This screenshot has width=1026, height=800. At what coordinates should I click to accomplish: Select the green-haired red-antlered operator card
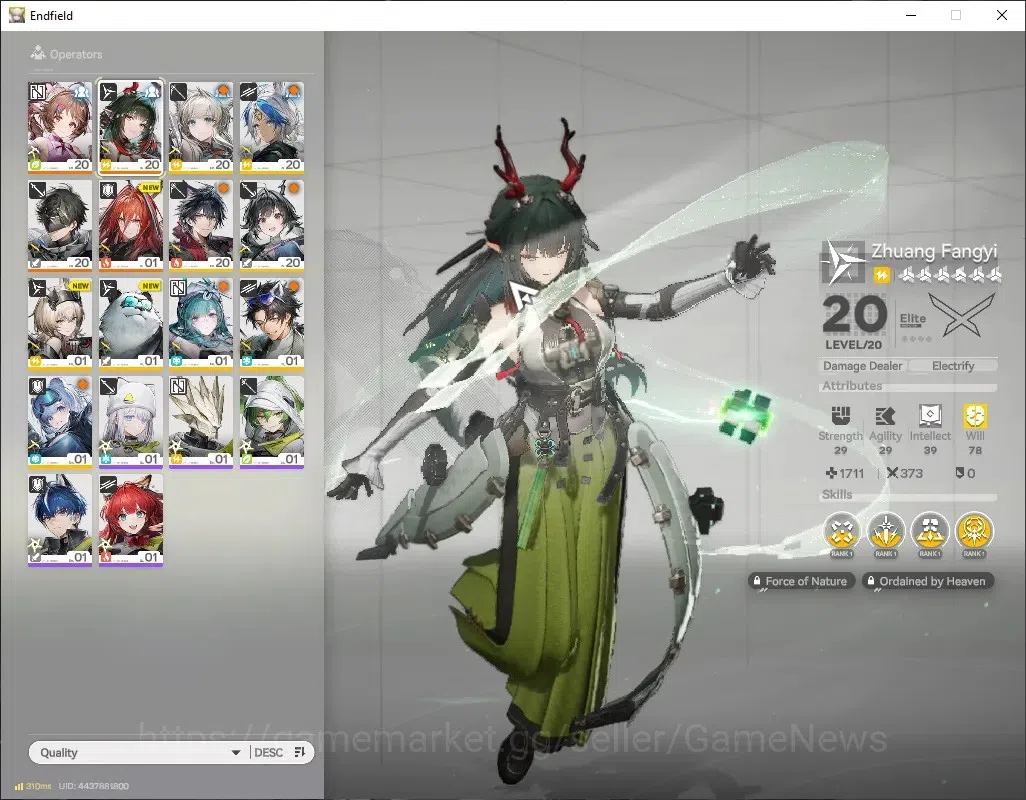point(130,127)
